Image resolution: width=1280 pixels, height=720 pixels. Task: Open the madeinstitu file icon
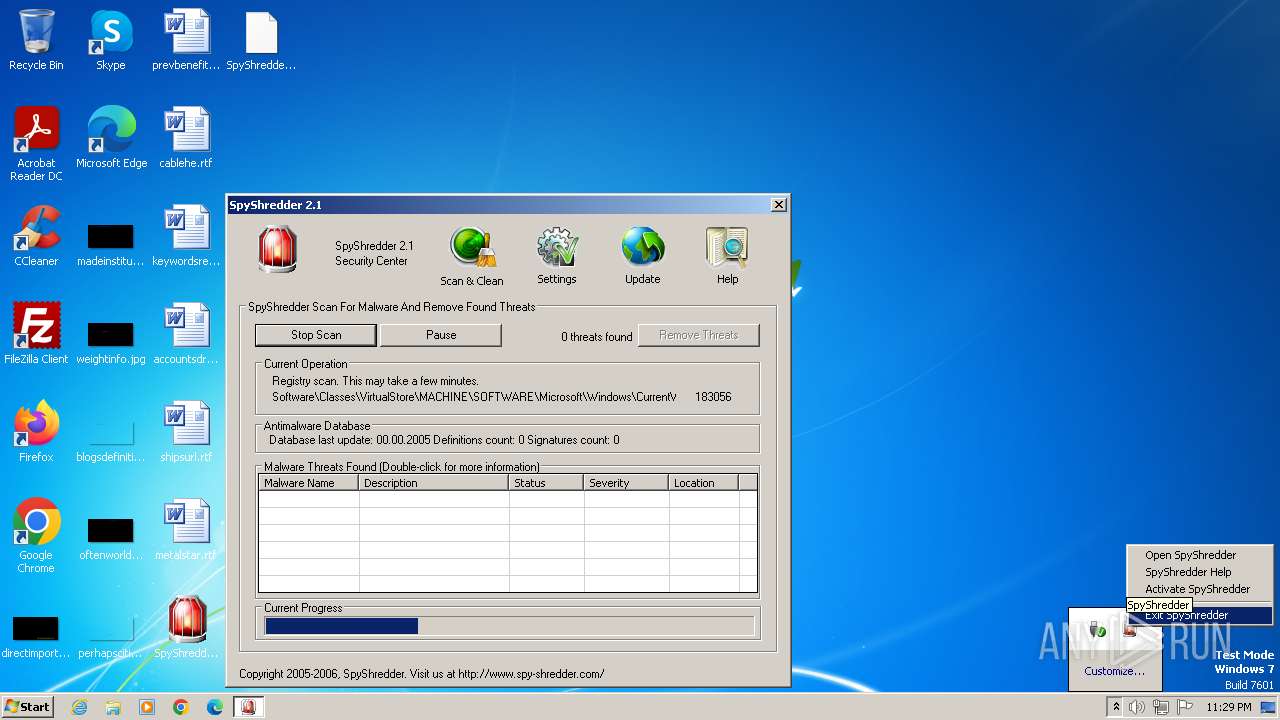pos(111,243)
